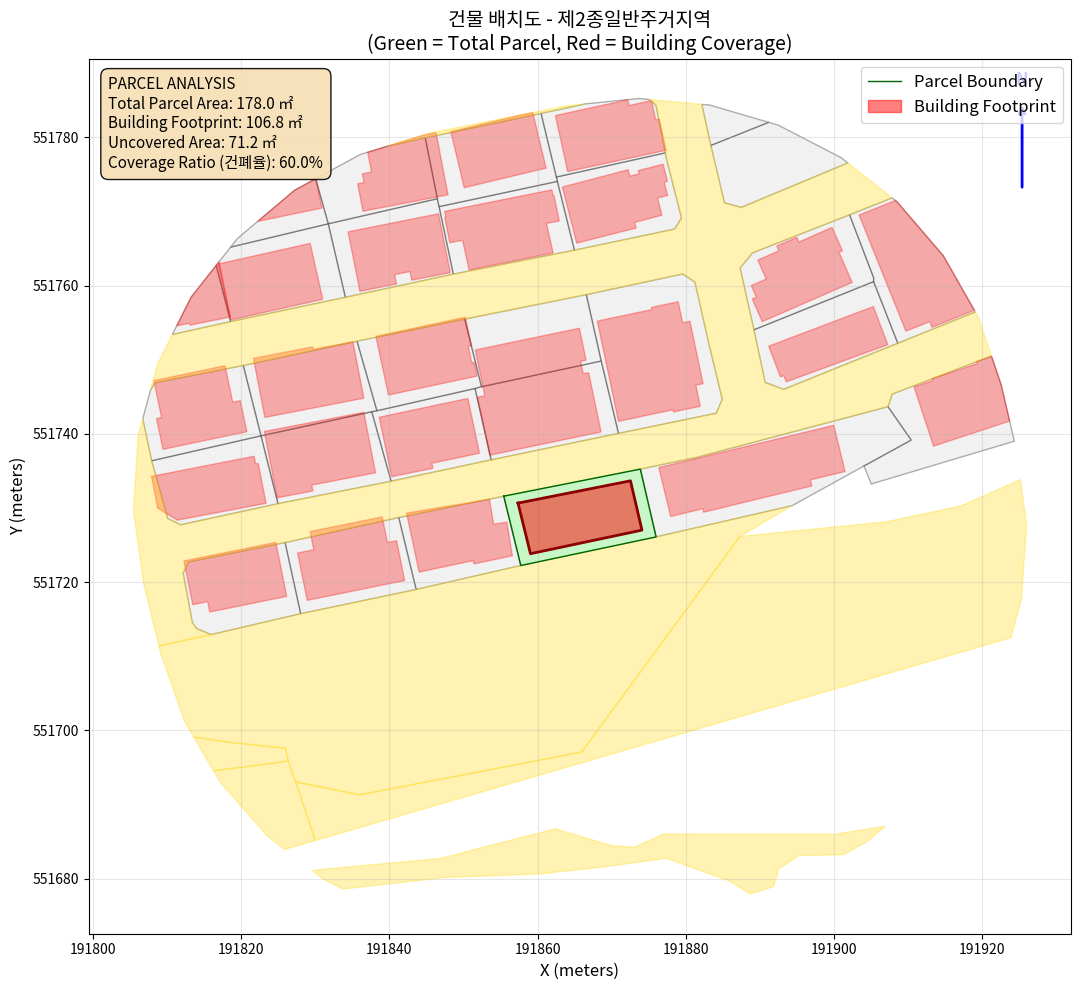Click the Uncovered Area 71.2 ㎡ line
The image size is (1081, 990).
point(193,142)
